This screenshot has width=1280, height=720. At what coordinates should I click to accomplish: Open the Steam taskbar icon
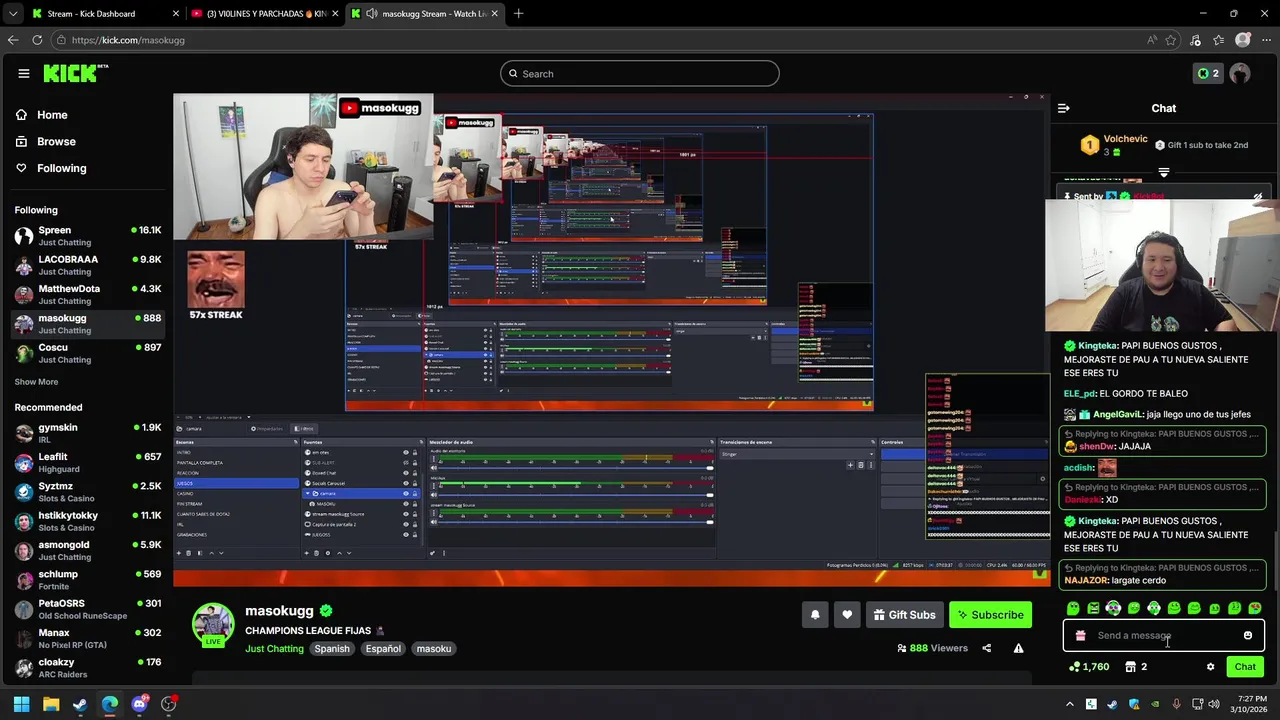tap(80, 704)
